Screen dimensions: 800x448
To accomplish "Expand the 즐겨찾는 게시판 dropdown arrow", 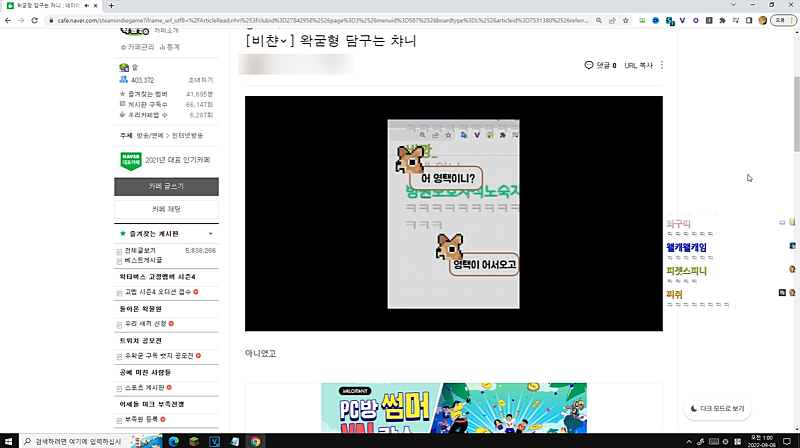I will pos(211,234).
